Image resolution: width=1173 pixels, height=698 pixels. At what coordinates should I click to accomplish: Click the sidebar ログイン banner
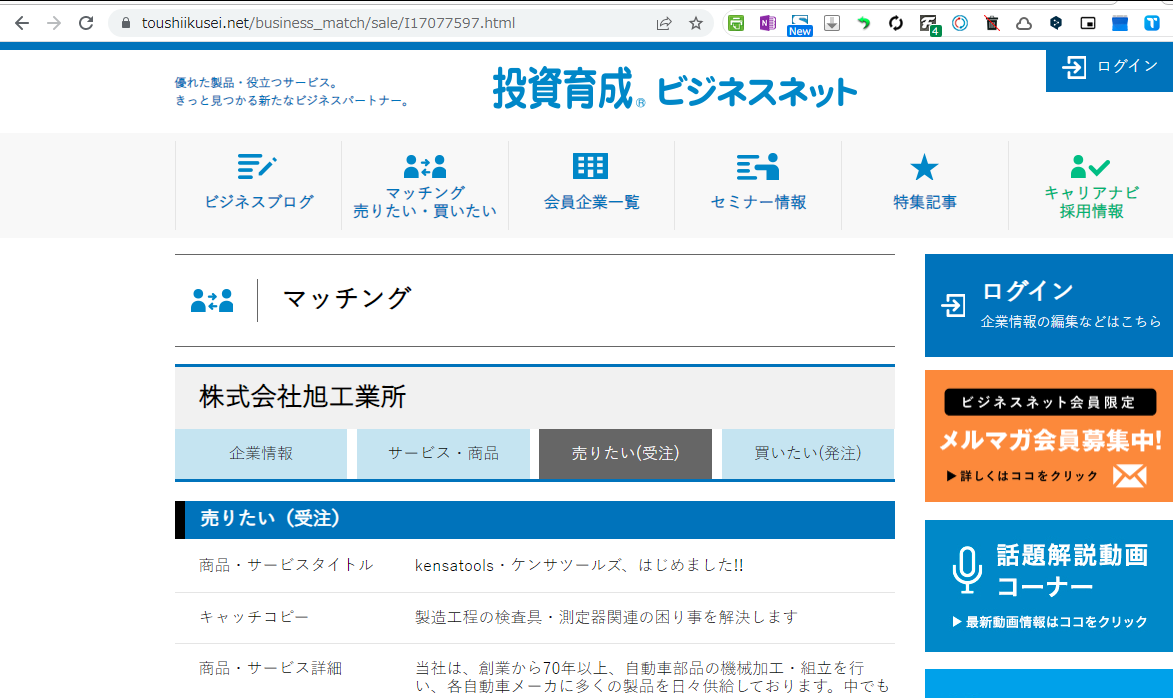point(1049,305)
